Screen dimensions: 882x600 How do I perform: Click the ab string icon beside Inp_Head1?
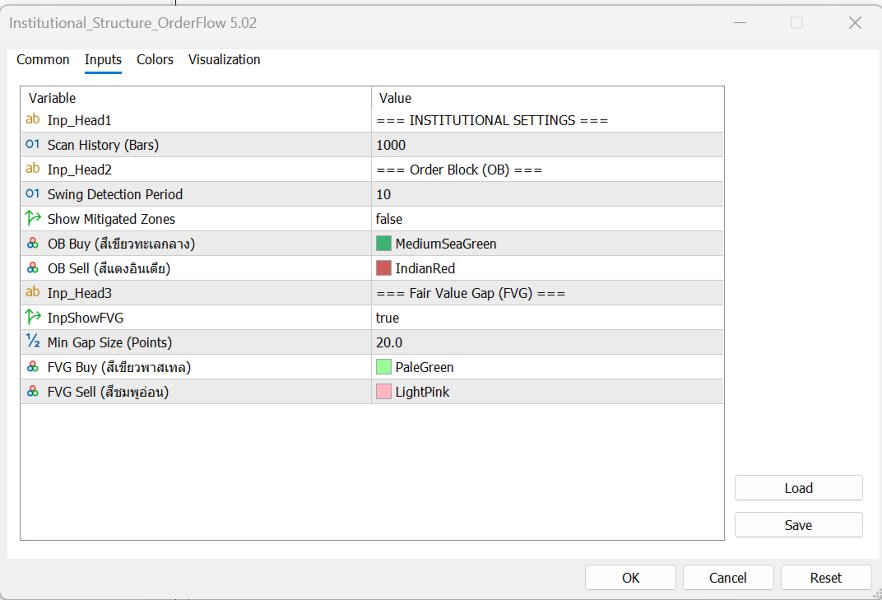(x=33, y=120)
